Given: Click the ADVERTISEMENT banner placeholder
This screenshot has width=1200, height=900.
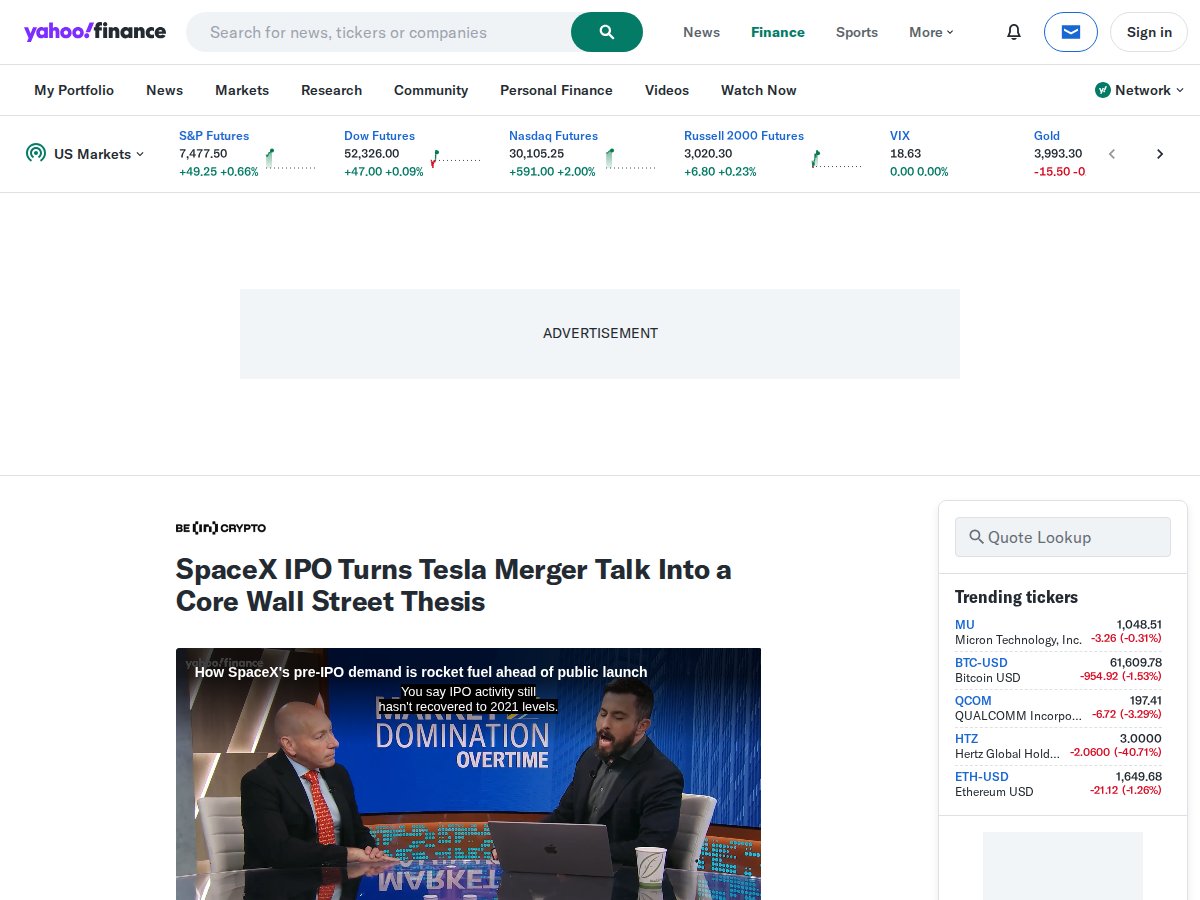Looking at the screenshot, I should 600,334.
